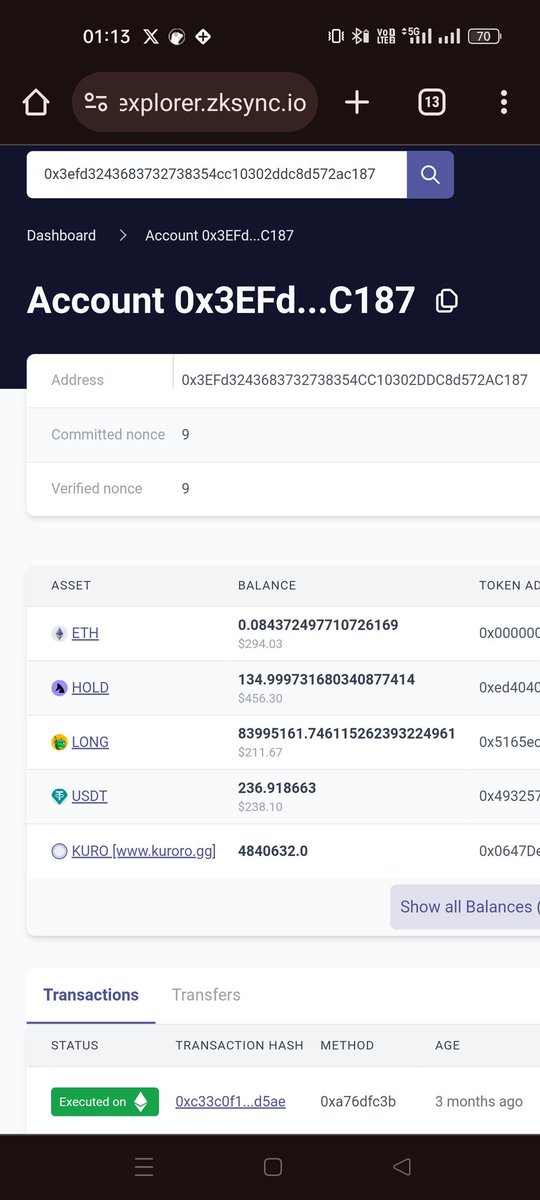Open the ETH token link
540x1200 pixels.
[85, 633]
